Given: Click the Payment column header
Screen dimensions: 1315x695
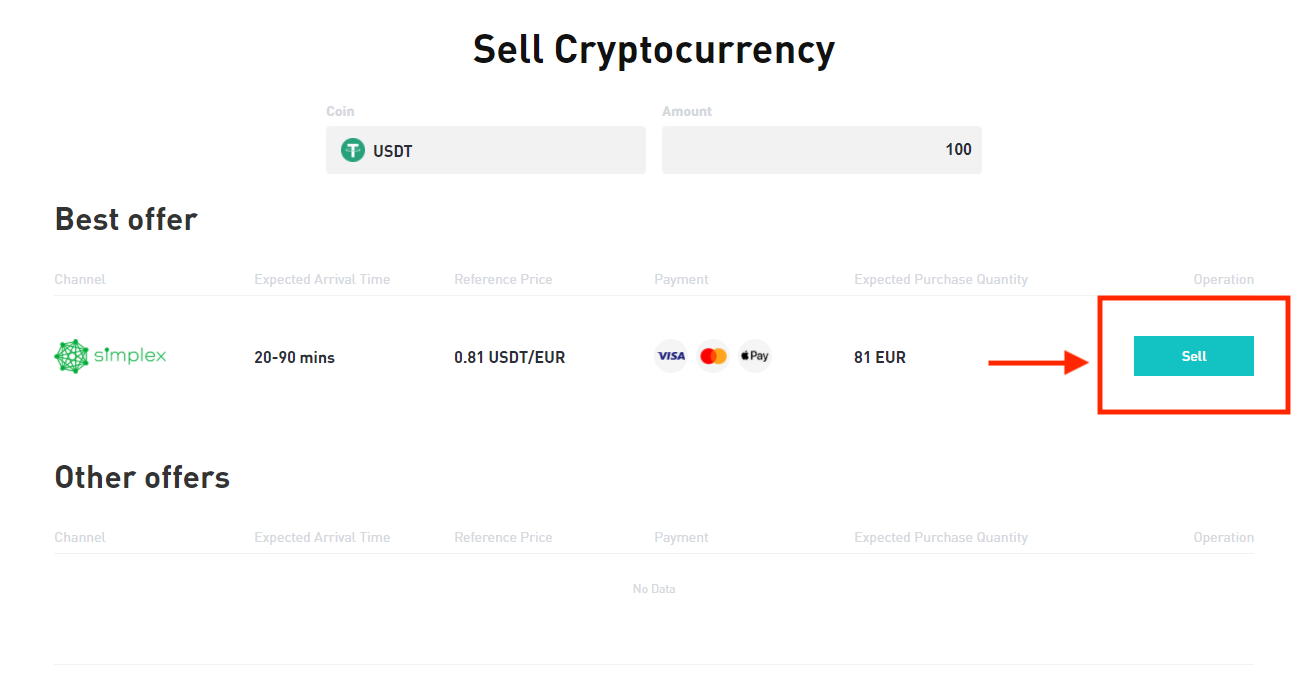Looking at the screenshot, I should [681, 279].
